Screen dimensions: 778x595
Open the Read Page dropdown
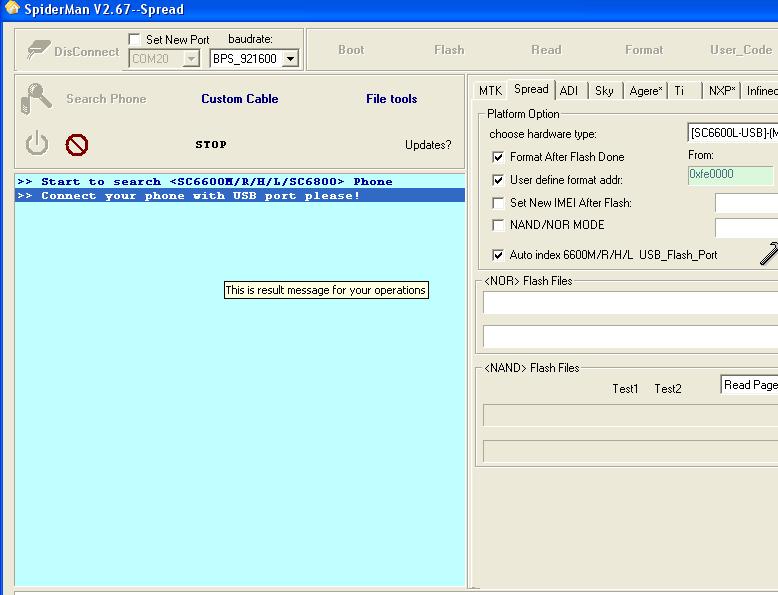749,385
